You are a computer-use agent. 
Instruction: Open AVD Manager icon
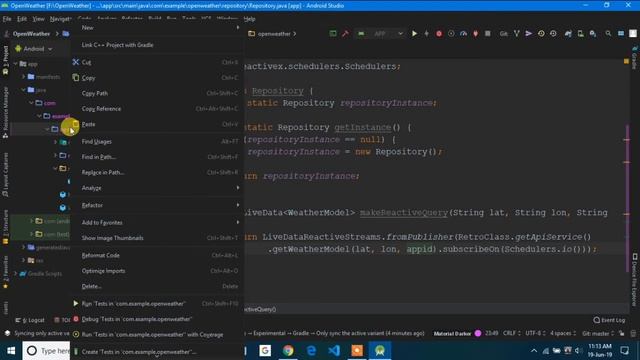tap(580, 33)
